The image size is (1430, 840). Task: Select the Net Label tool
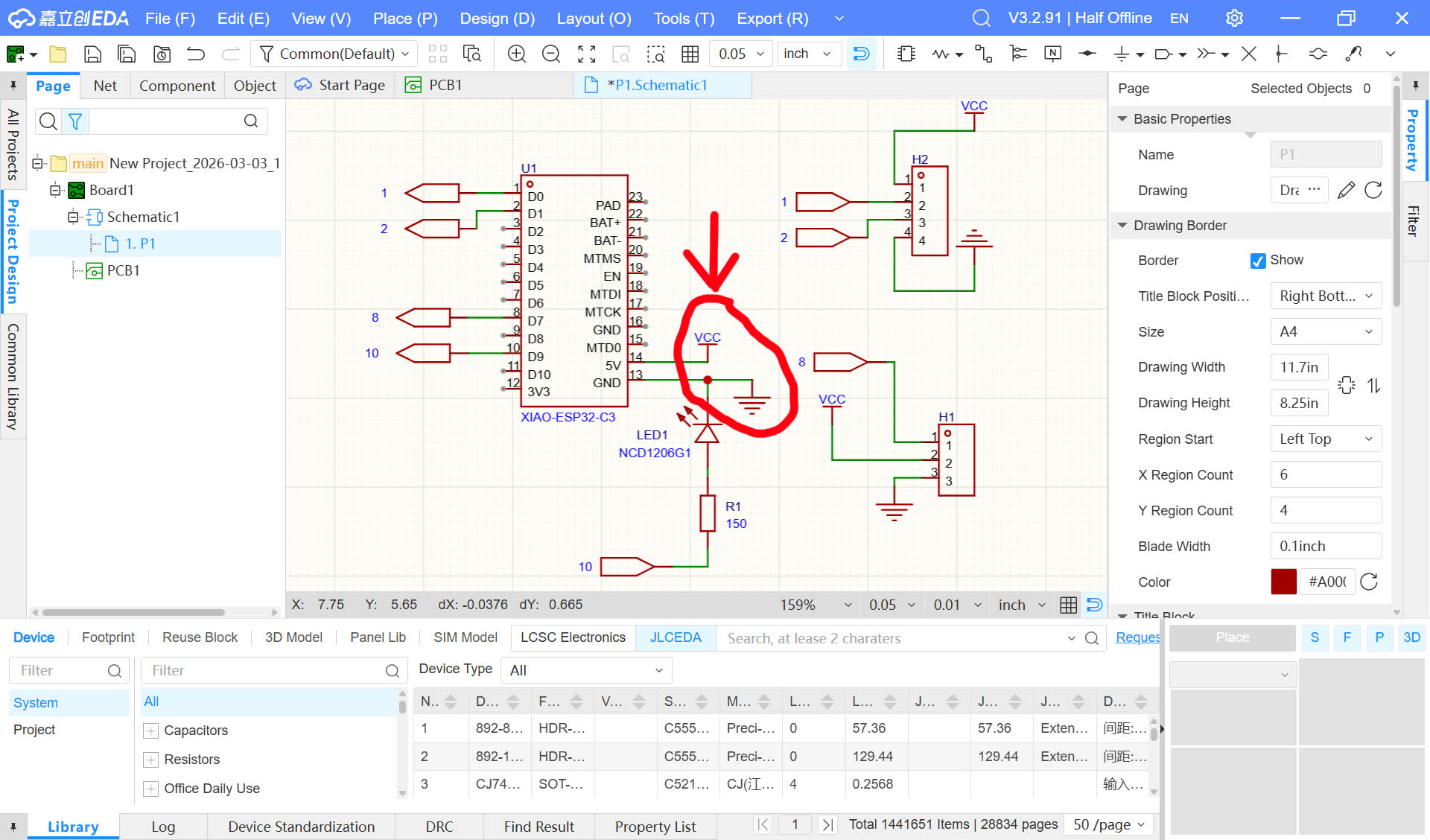[x=1052, y=54]
